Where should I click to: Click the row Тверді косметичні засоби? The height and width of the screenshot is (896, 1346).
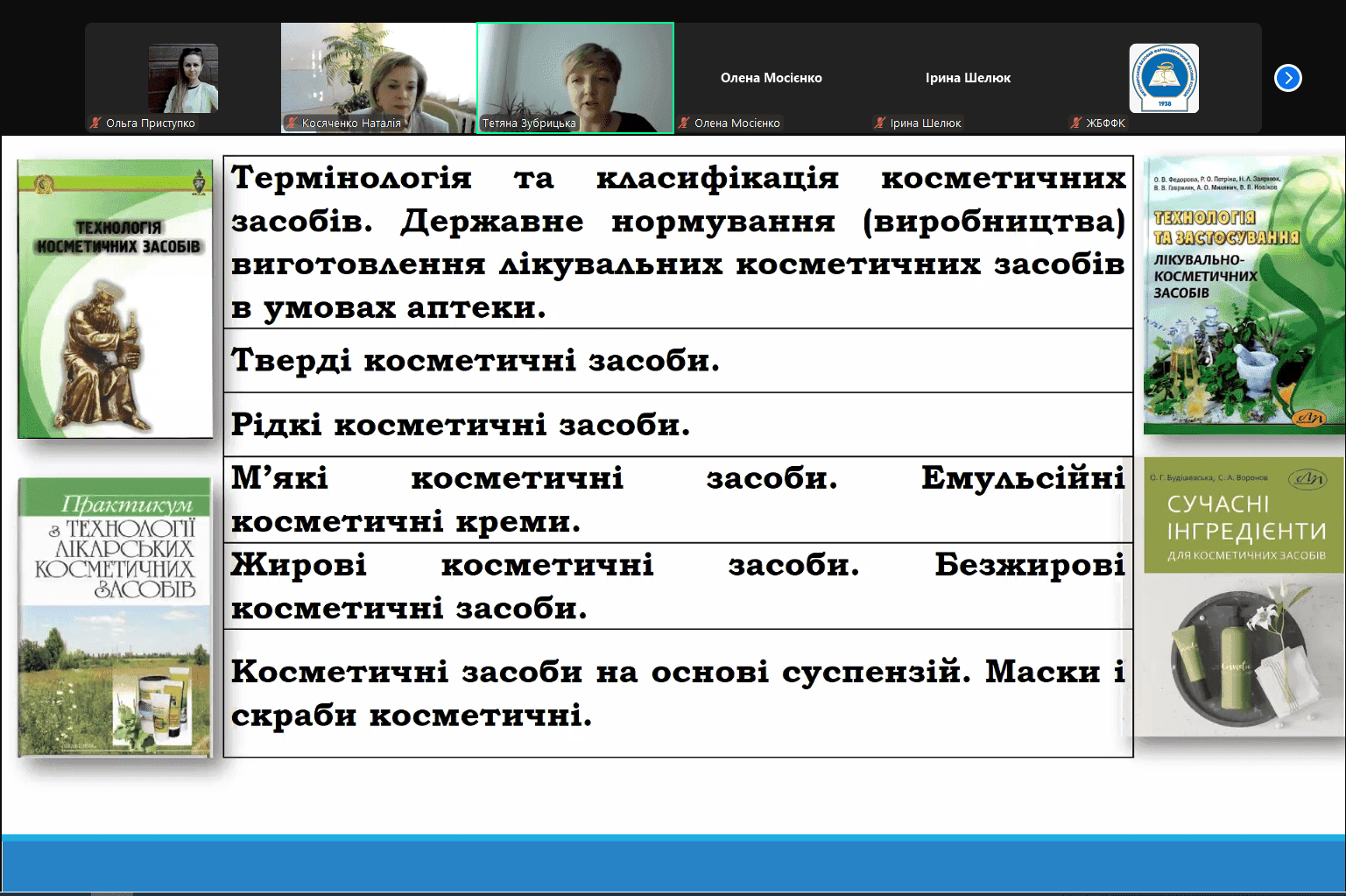pos(679,361)
